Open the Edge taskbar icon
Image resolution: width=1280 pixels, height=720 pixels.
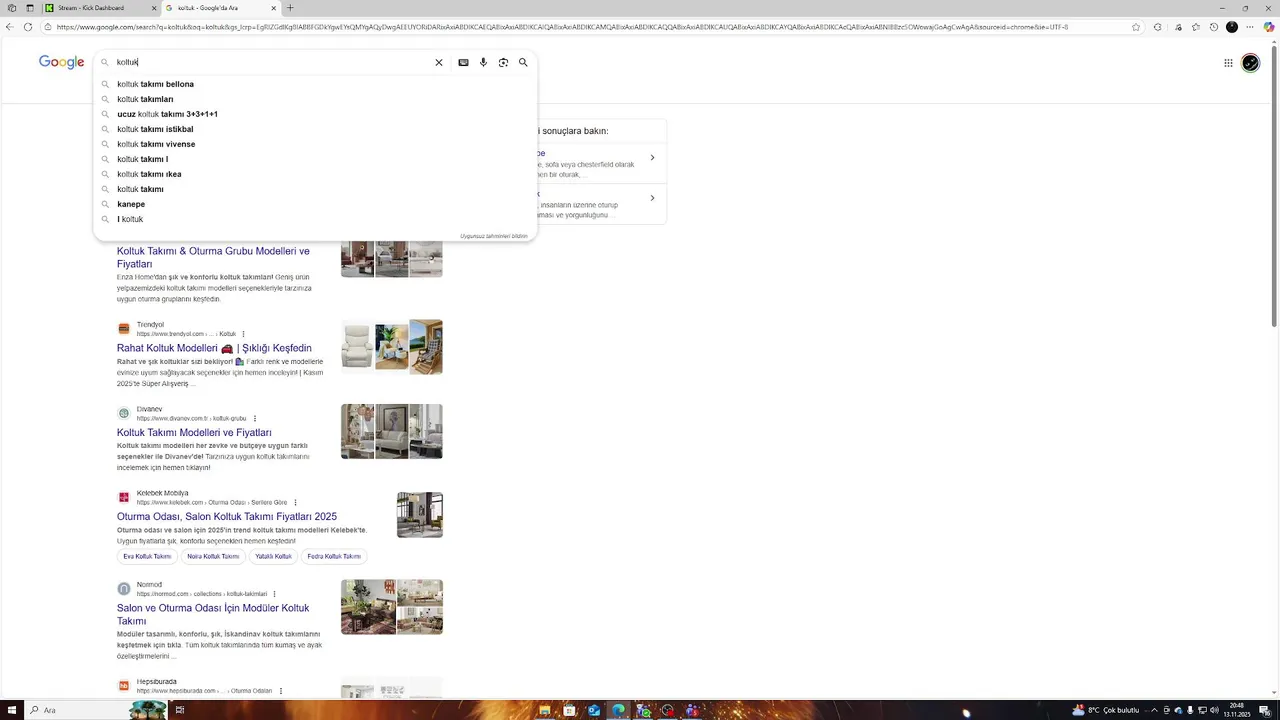618,710
